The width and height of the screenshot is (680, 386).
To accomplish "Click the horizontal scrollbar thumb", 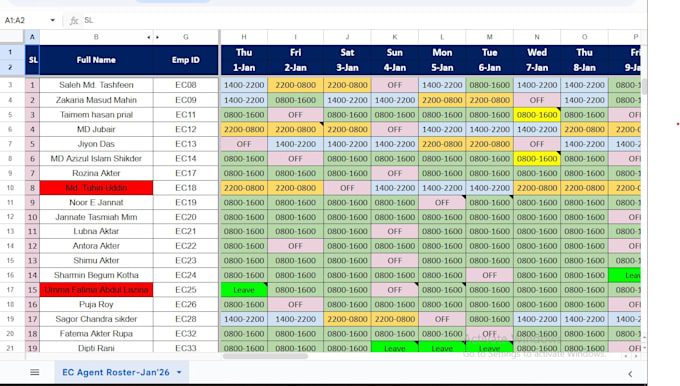I will coord(265,356).
